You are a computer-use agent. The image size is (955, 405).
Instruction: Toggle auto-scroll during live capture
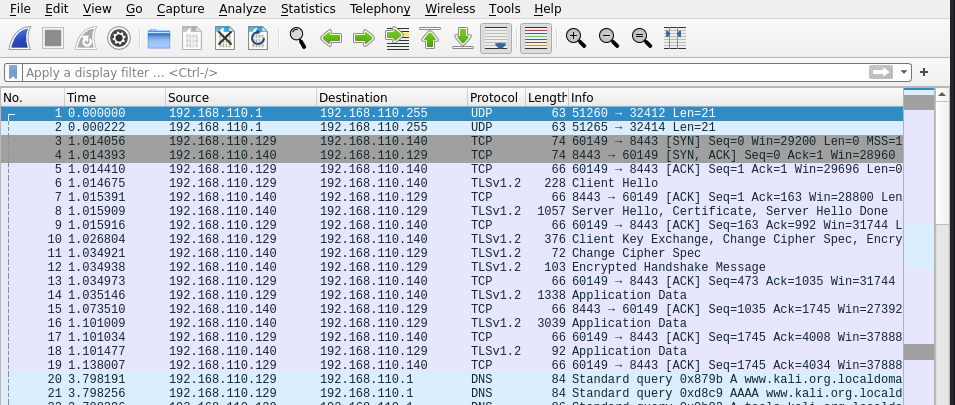(x=495, y=39)
